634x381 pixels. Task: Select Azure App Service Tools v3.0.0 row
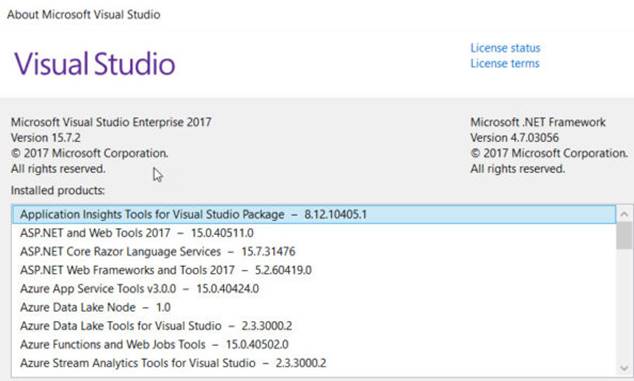(314, 289)
